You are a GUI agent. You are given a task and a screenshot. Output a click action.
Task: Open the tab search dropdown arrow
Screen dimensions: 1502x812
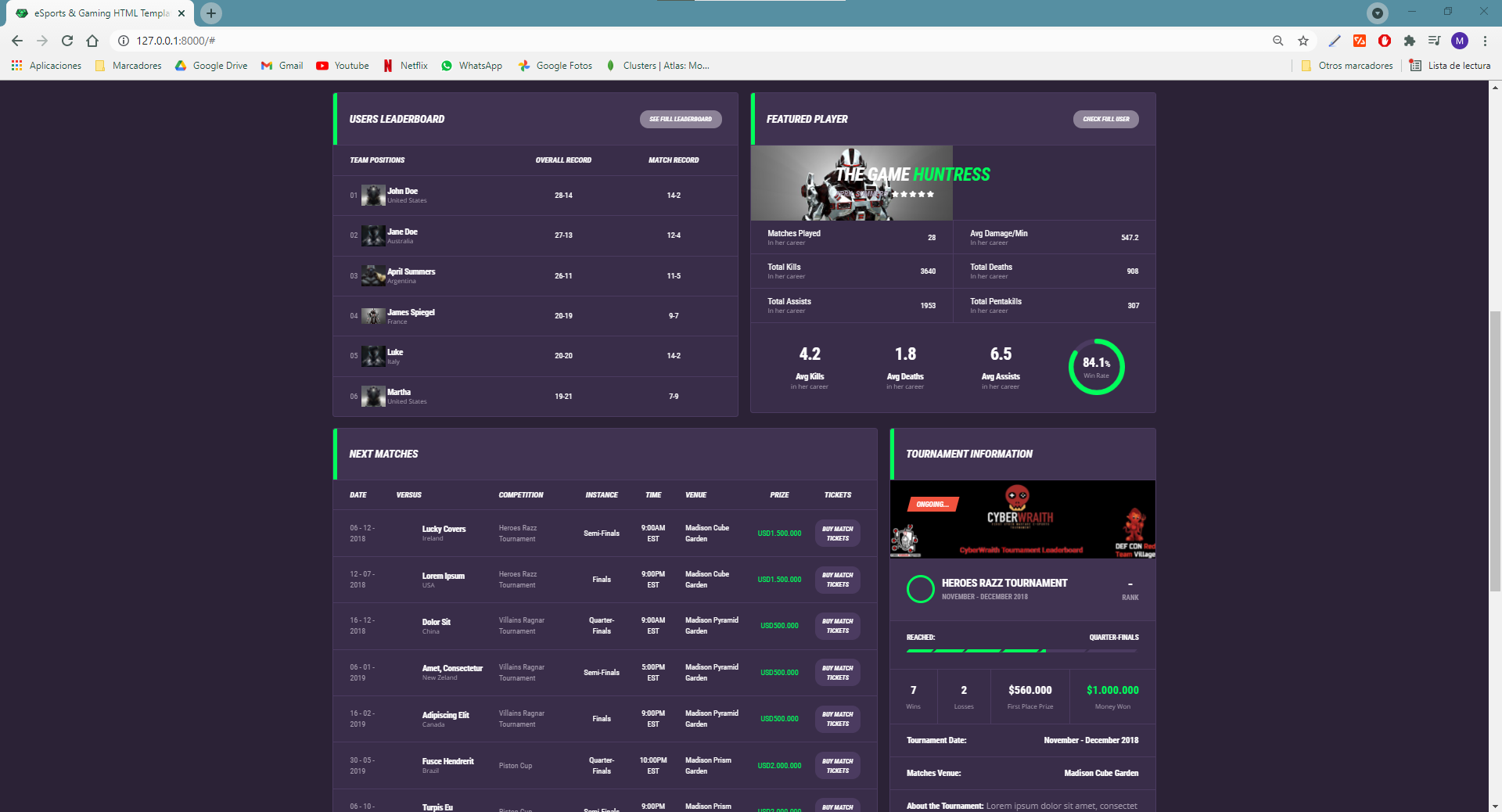click(x=1378, y=13)
